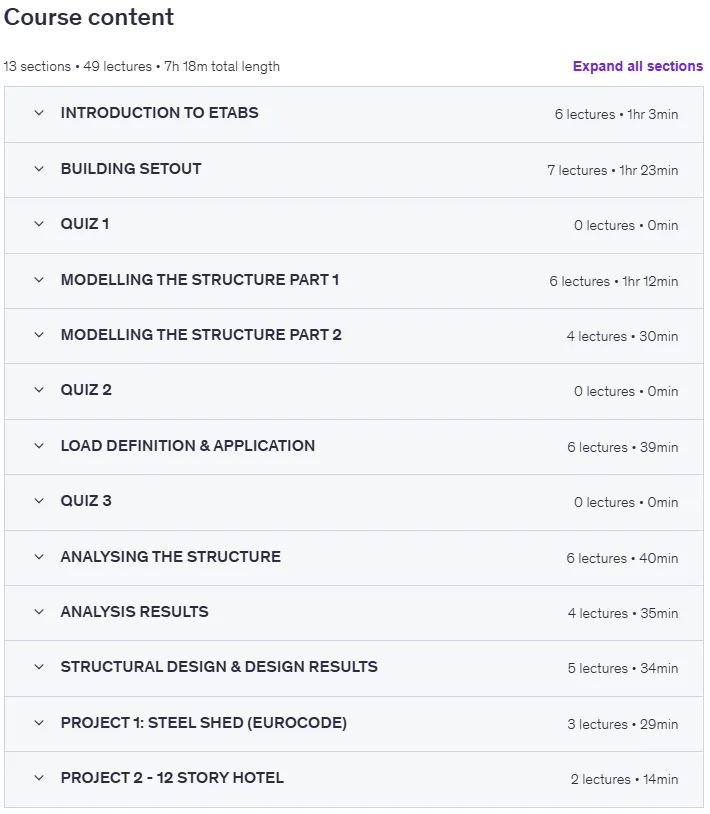
Task: Expand STRUCTURAL DESIGN & DESIGN RESULTS chevron
Action: pos(39,667)
